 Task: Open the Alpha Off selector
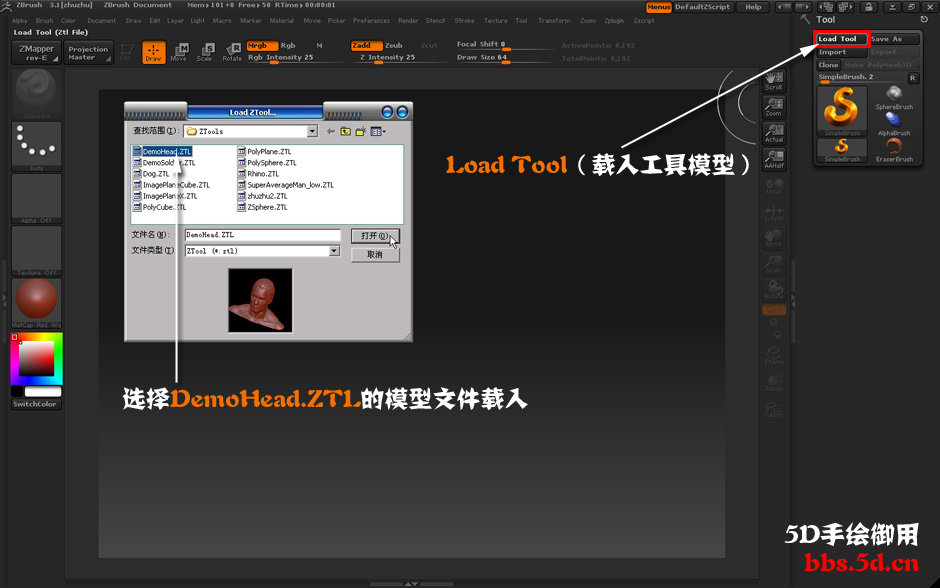(37, 198)
